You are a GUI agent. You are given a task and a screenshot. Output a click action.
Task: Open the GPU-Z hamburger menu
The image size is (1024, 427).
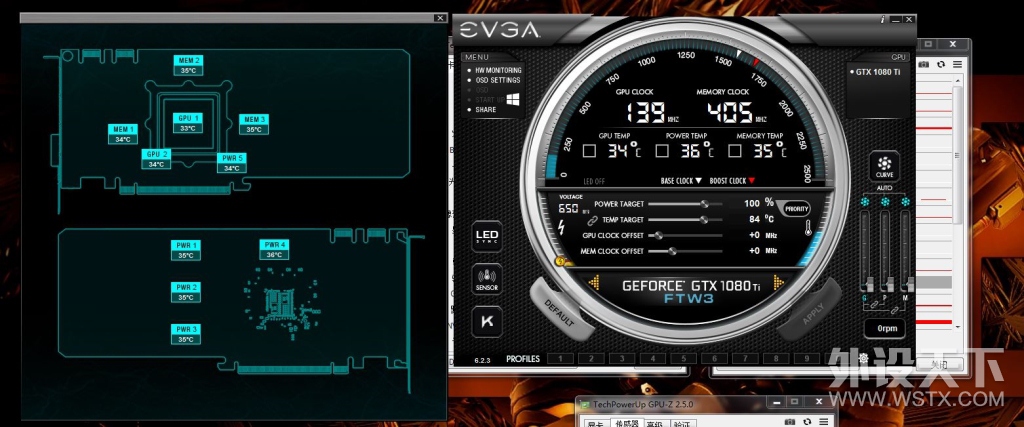click(x=957, y=64)
